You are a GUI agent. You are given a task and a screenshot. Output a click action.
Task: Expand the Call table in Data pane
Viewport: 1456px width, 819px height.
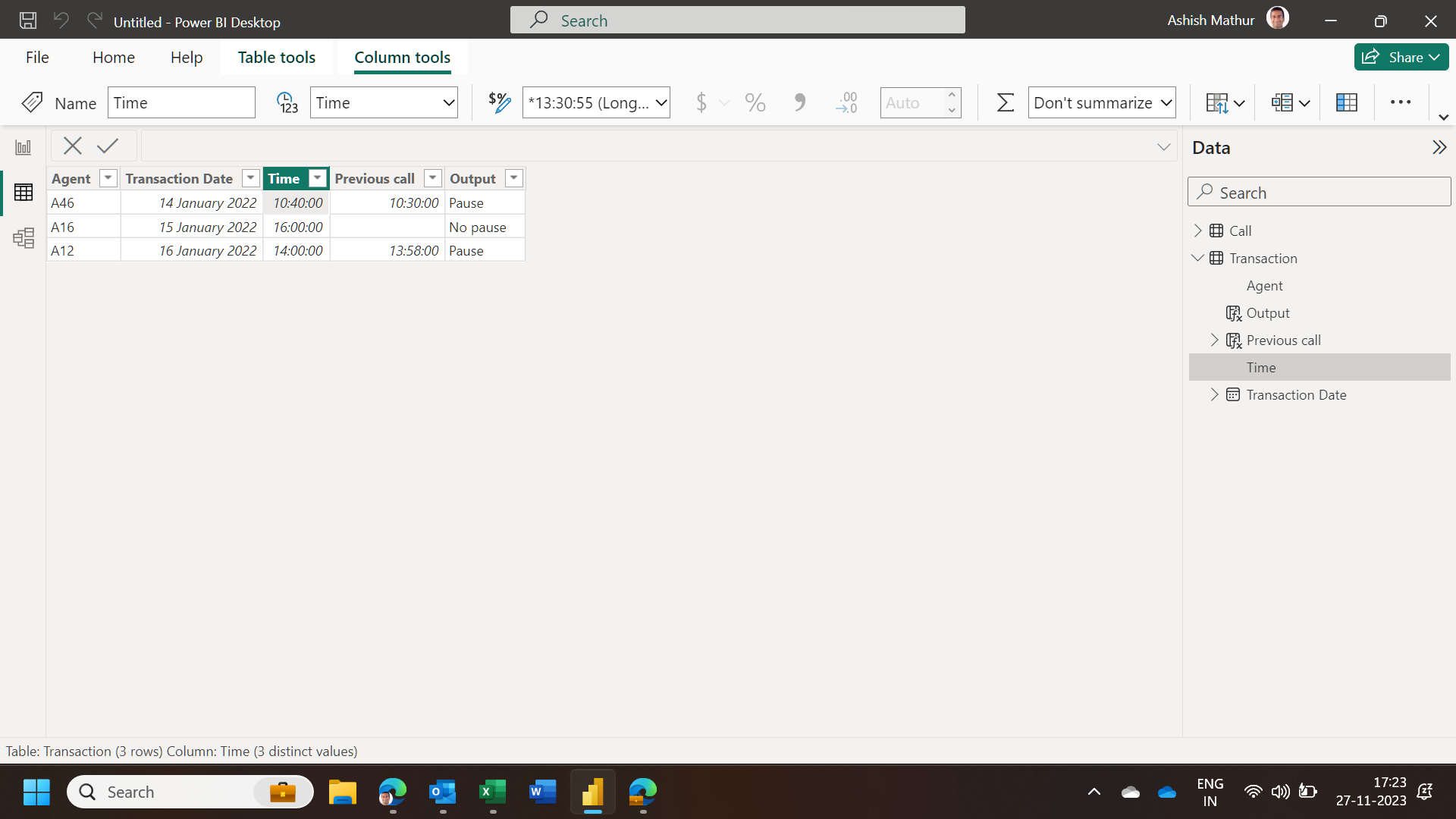1198,231
